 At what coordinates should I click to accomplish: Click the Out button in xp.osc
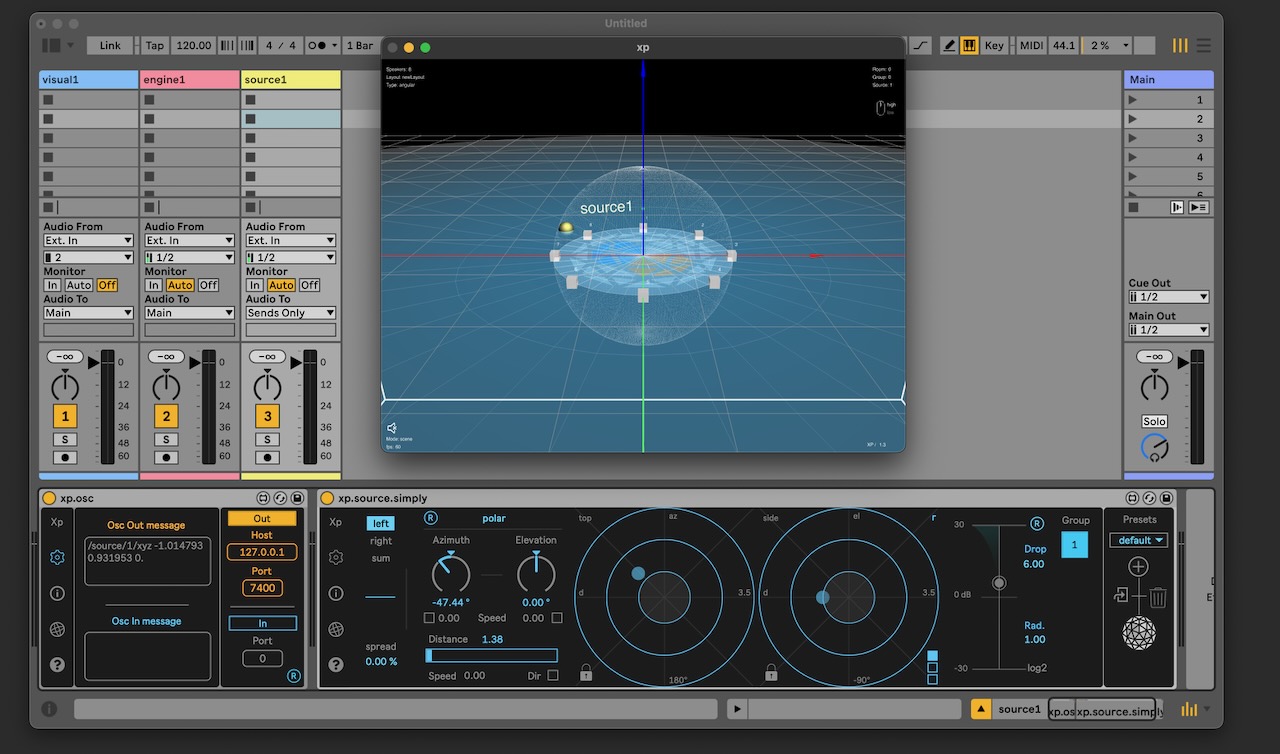tap(262, 518)
